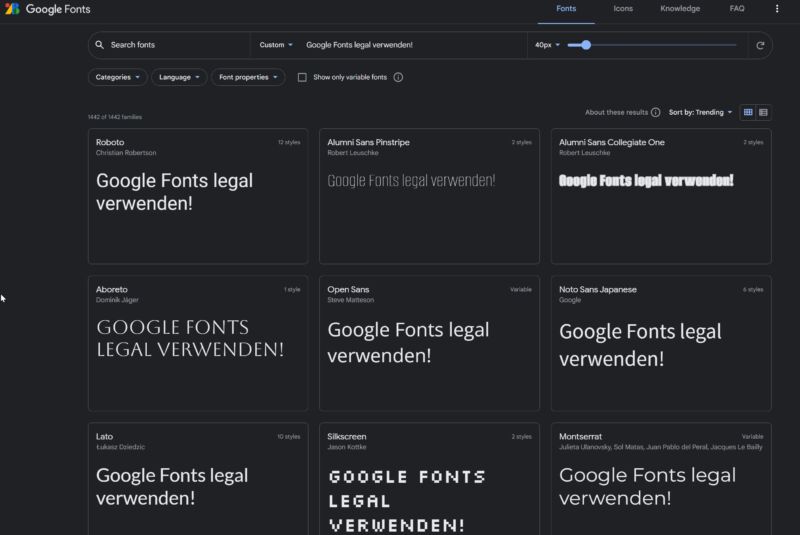Open the Lato font card
The height and width of the screenshot is (535, 800).
pos(198,479)
